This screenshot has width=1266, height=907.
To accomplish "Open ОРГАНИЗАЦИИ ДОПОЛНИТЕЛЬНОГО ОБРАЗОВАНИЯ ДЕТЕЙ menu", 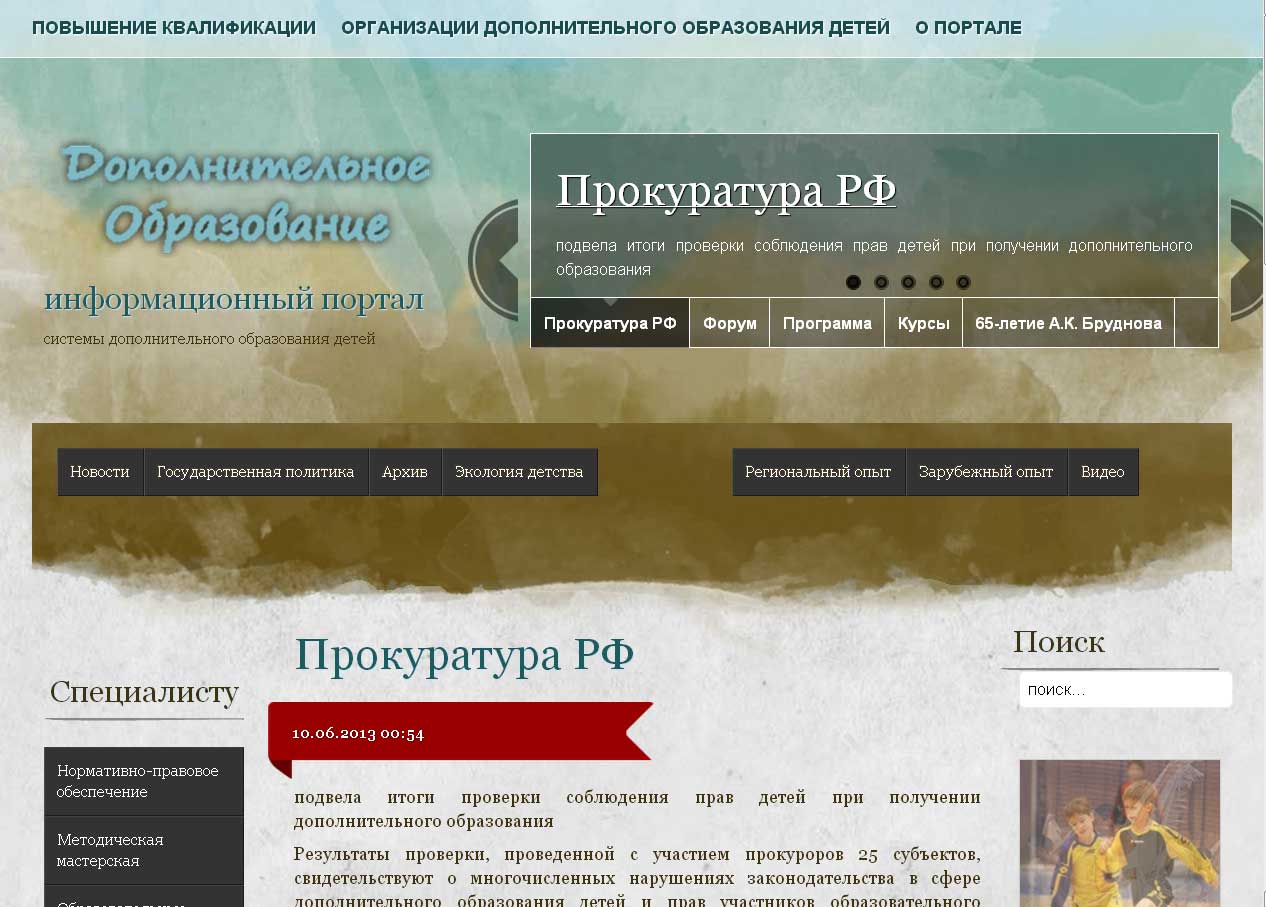I will click(615, 28).
